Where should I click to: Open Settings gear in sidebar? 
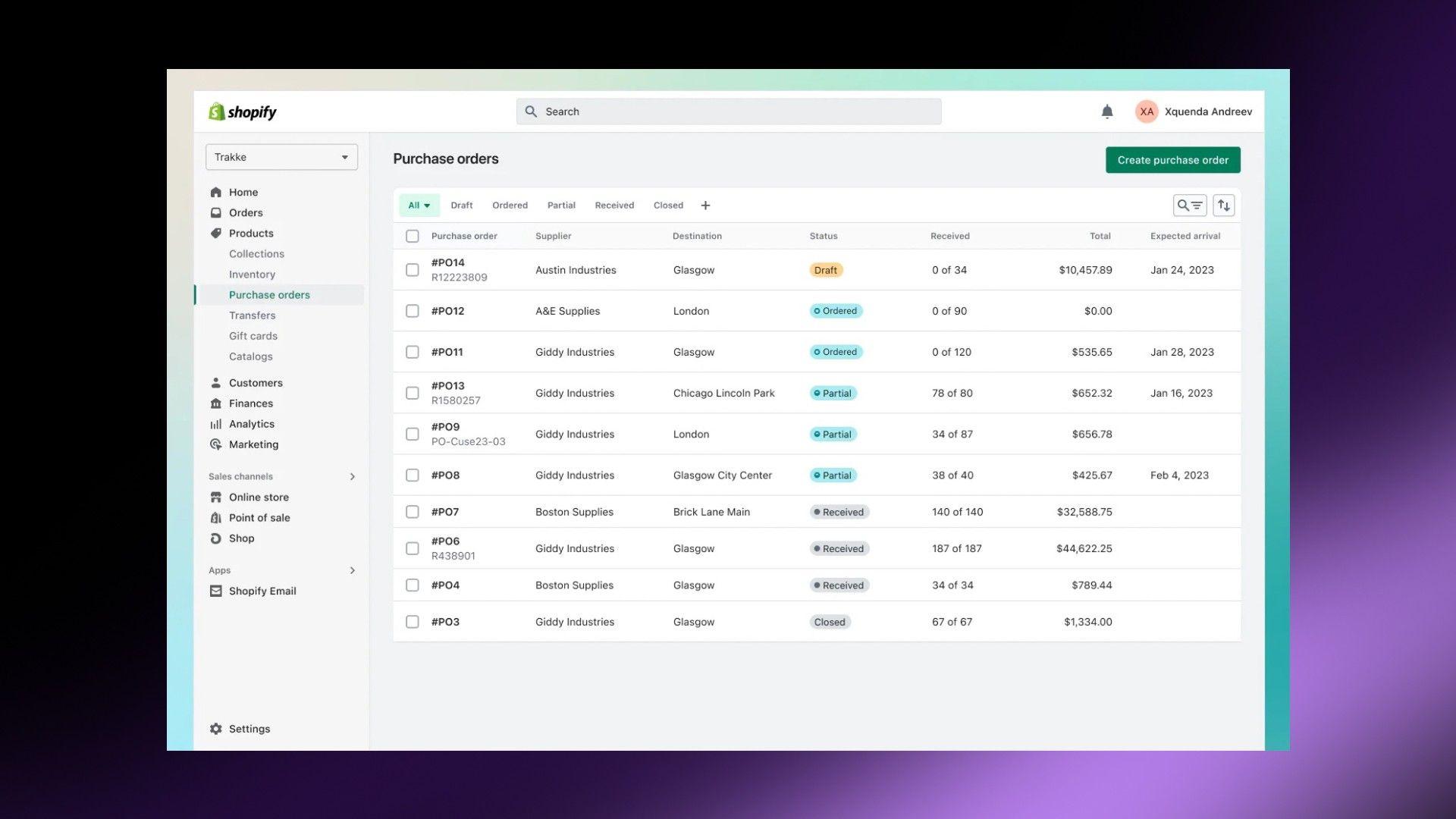(216, 729)
